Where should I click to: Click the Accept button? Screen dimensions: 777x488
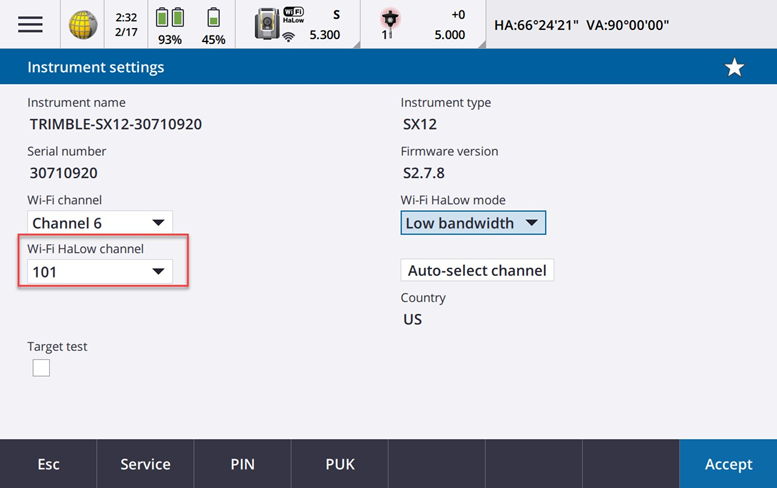pos(728,464)
